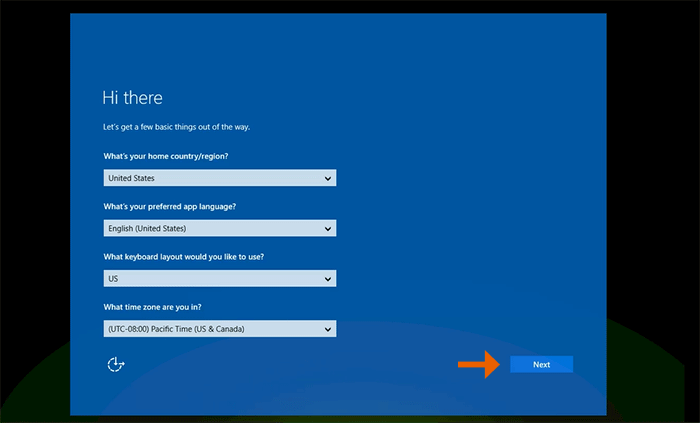The image size is (700, 423).
Task: Click 'What time zone are you in?' label
Action: [152, 307]
